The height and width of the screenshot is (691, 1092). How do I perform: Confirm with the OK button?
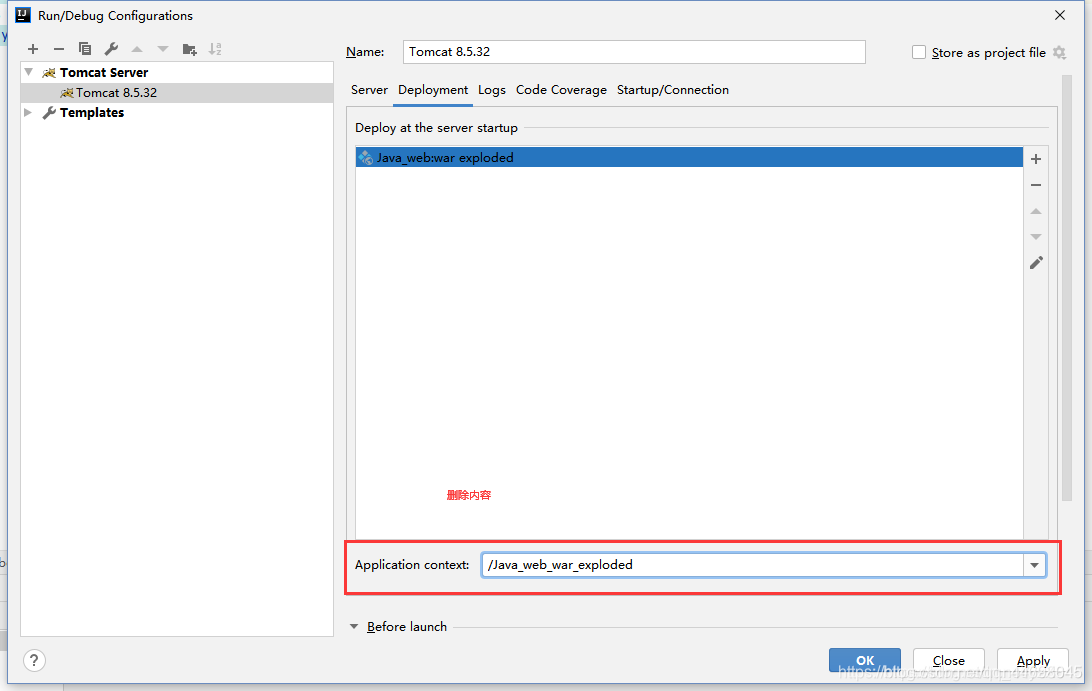865,660
